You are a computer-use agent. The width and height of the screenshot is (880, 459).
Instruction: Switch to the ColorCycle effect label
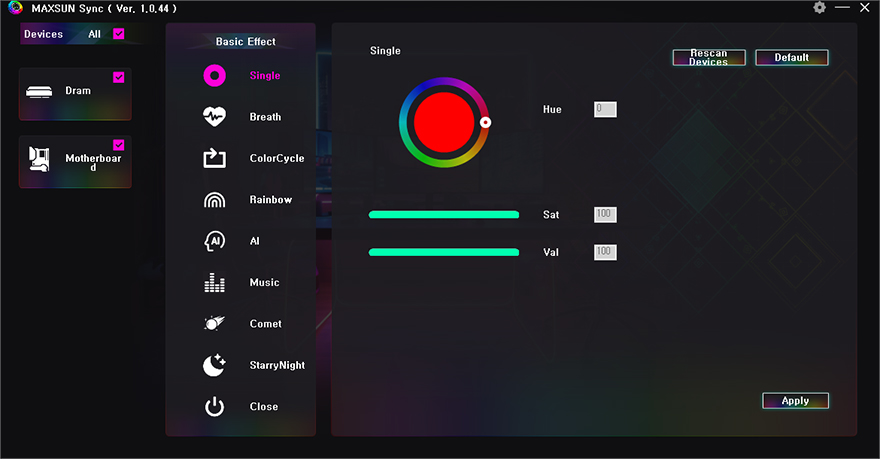(x=277, y=158)
